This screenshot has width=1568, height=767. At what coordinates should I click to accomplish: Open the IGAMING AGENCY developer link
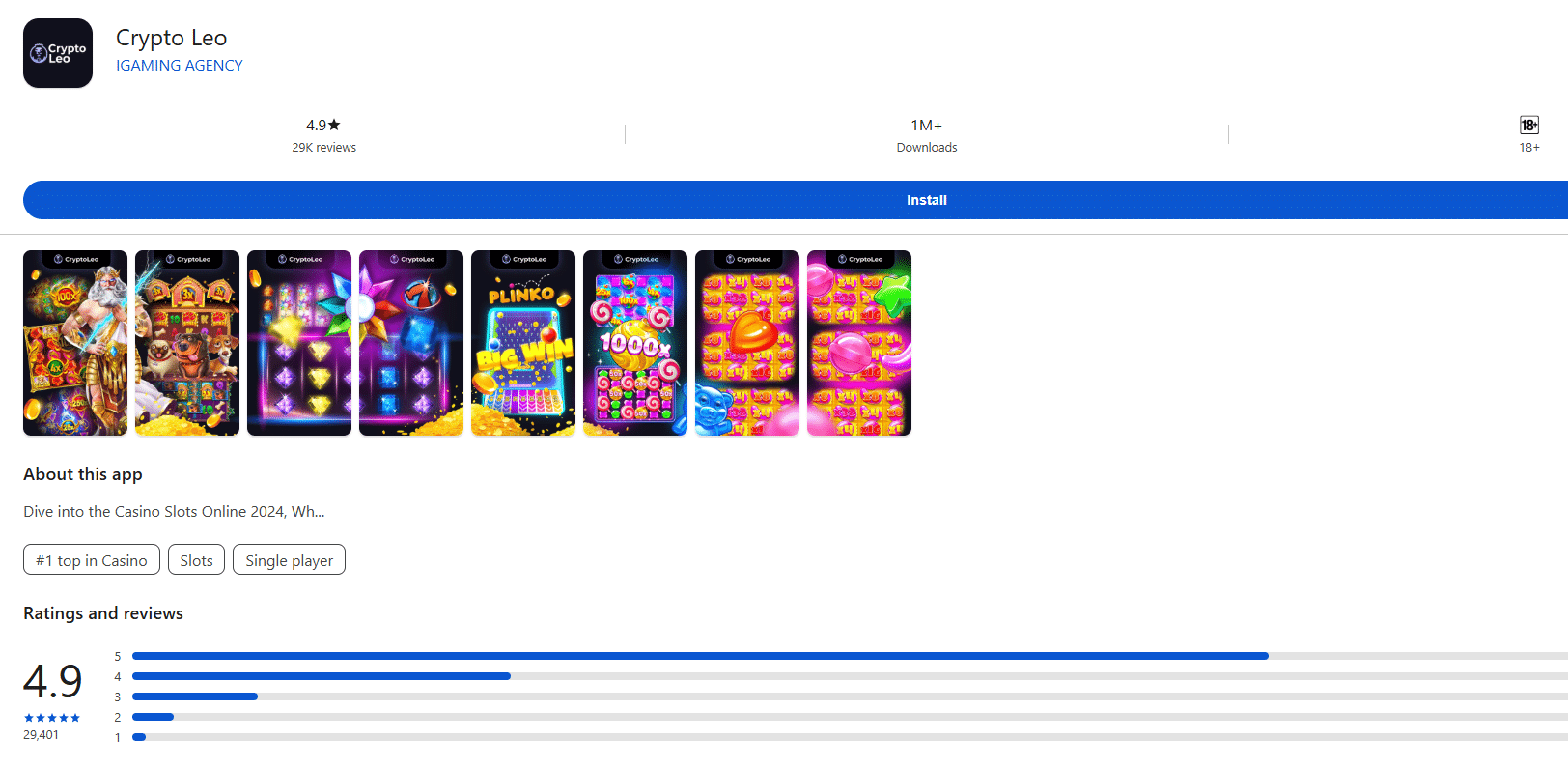180,66
